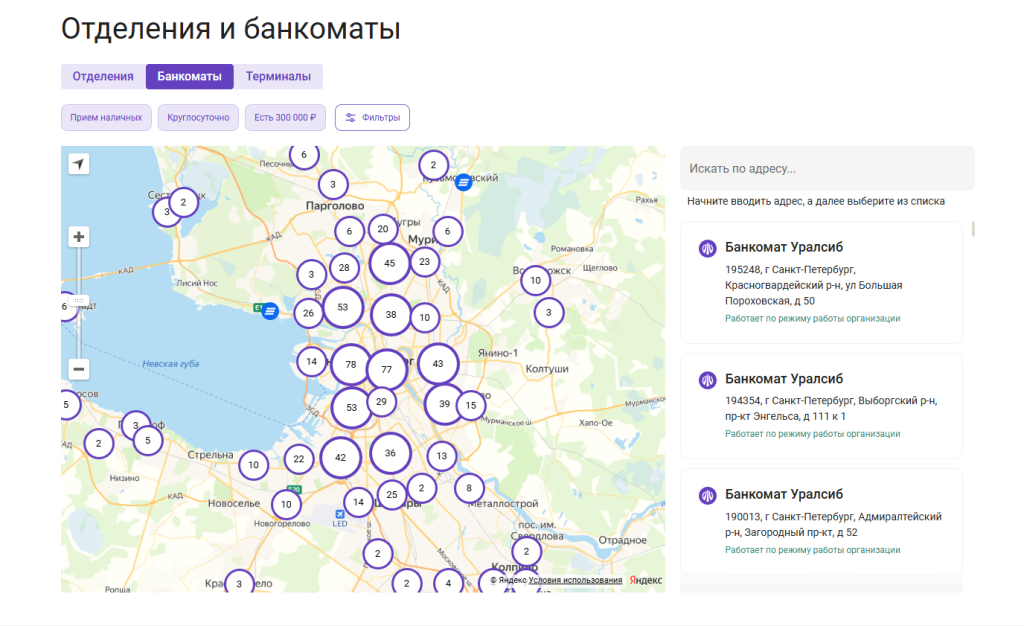Screen dimensions: 1024x626
Task: Switch to the "Терминалы" tab
Action: pos(278,77)
